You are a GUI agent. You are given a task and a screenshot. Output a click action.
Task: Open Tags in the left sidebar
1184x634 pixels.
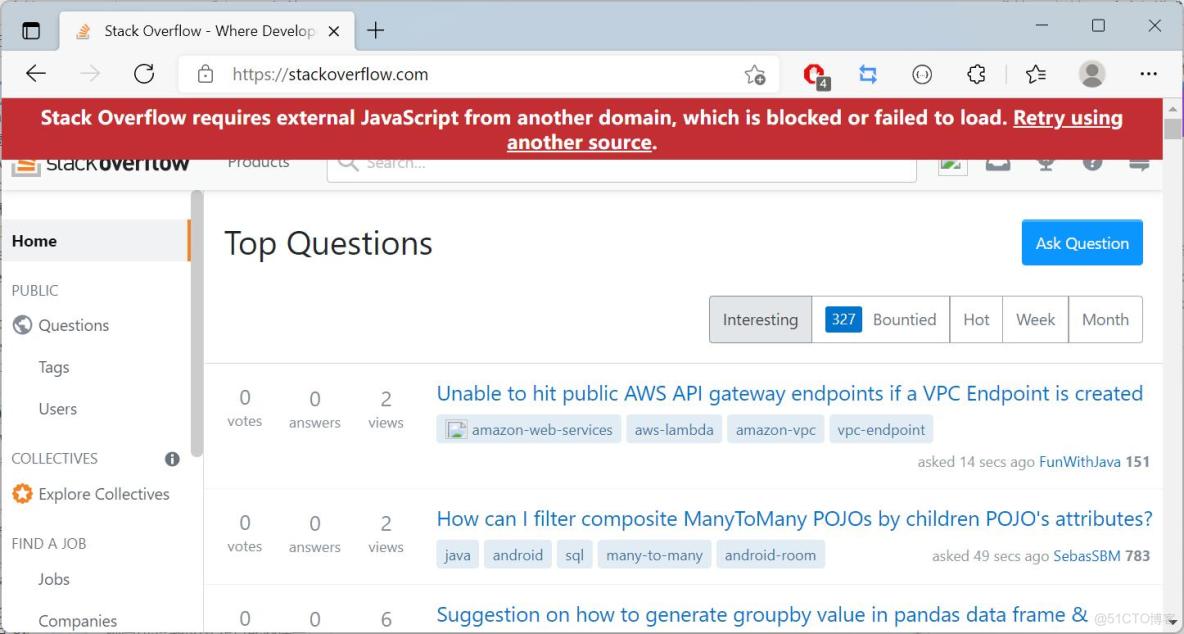(x=54, y=367)
